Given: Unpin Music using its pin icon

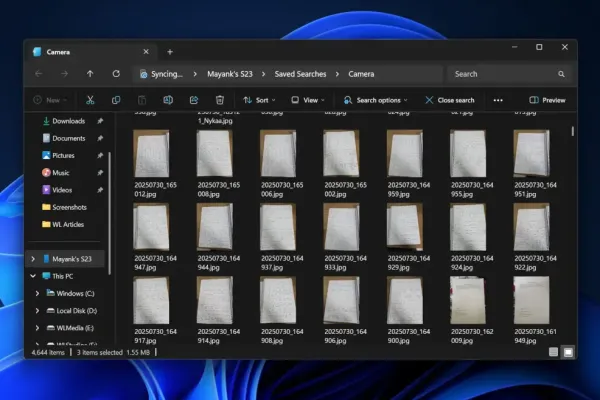Looking at the screenshot, I should click(100, 173).
